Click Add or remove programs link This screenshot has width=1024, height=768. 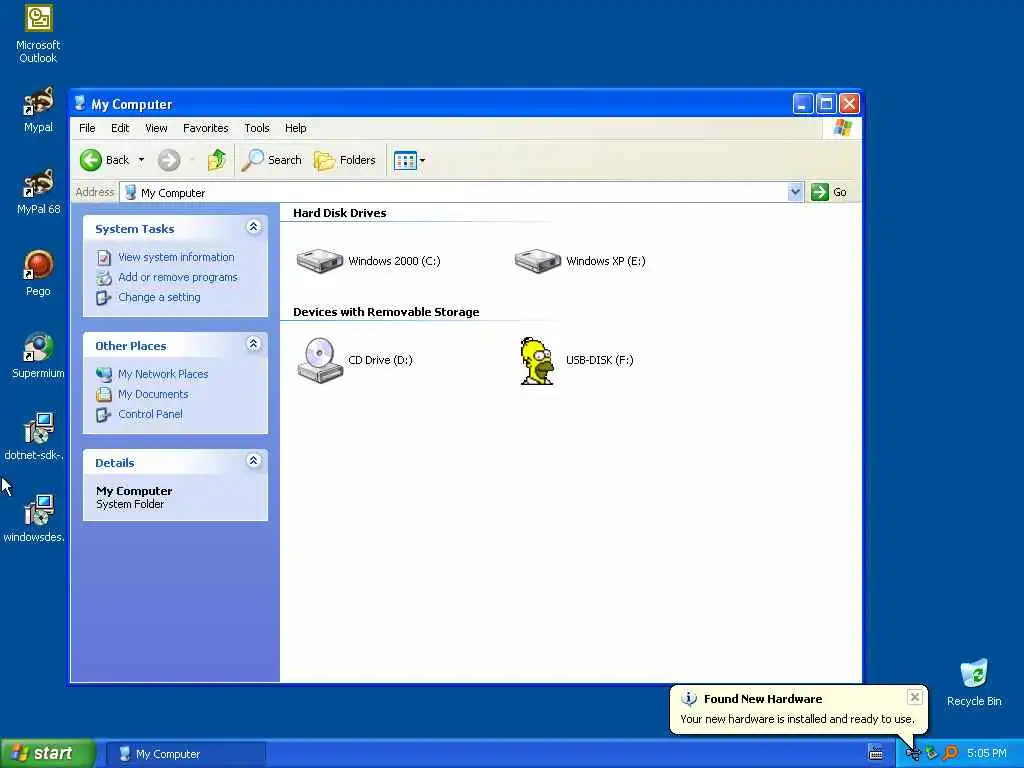pos(178,278)
